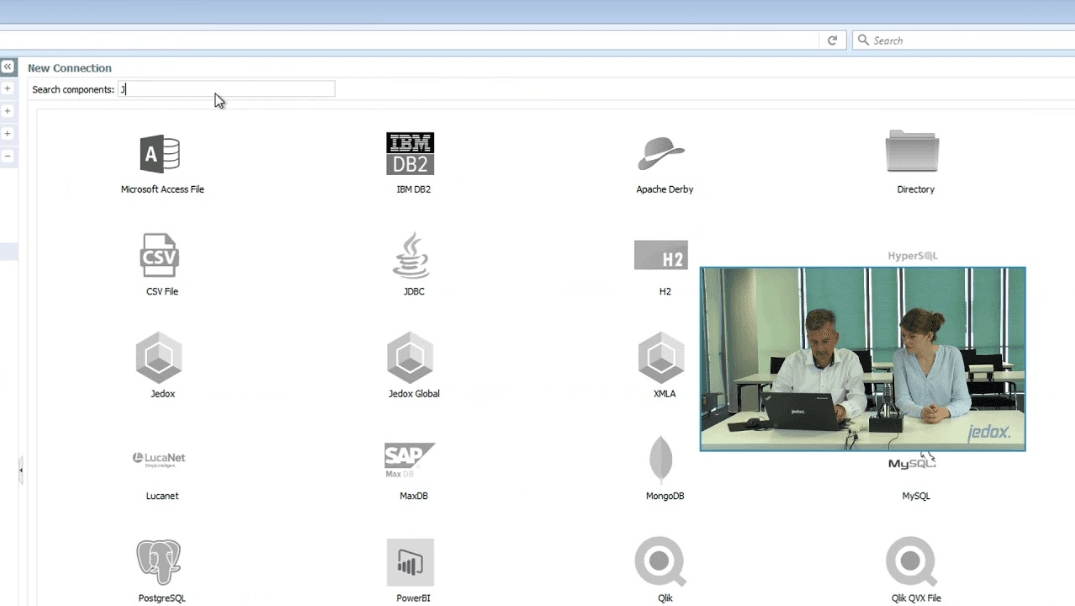
Task: Click the 'Jedox Global' label text
Action: pos(413,393)
